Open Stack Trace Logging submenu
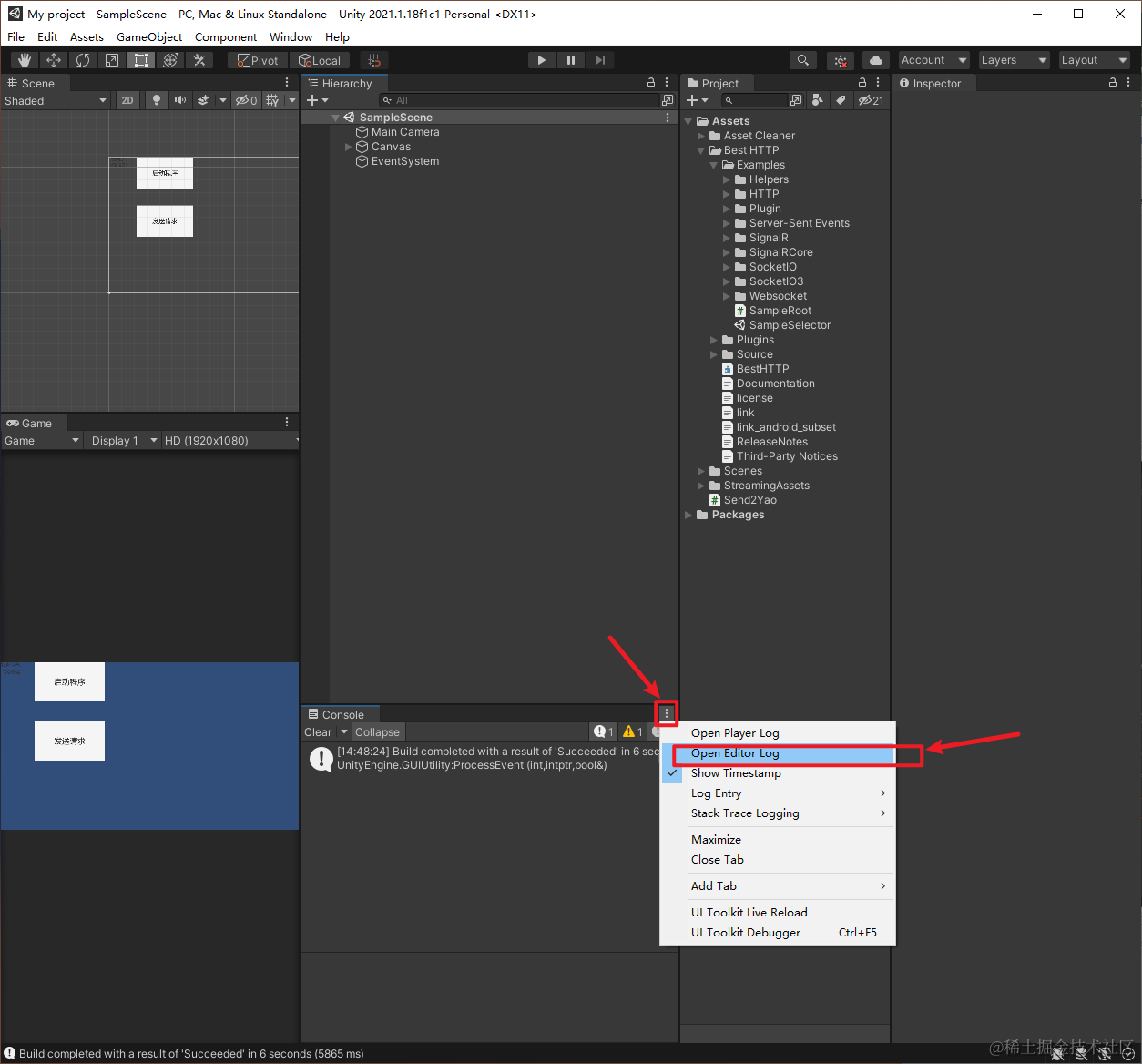Image resolution: width=1142 pixels, height=1064 pixels. point(778,813)
